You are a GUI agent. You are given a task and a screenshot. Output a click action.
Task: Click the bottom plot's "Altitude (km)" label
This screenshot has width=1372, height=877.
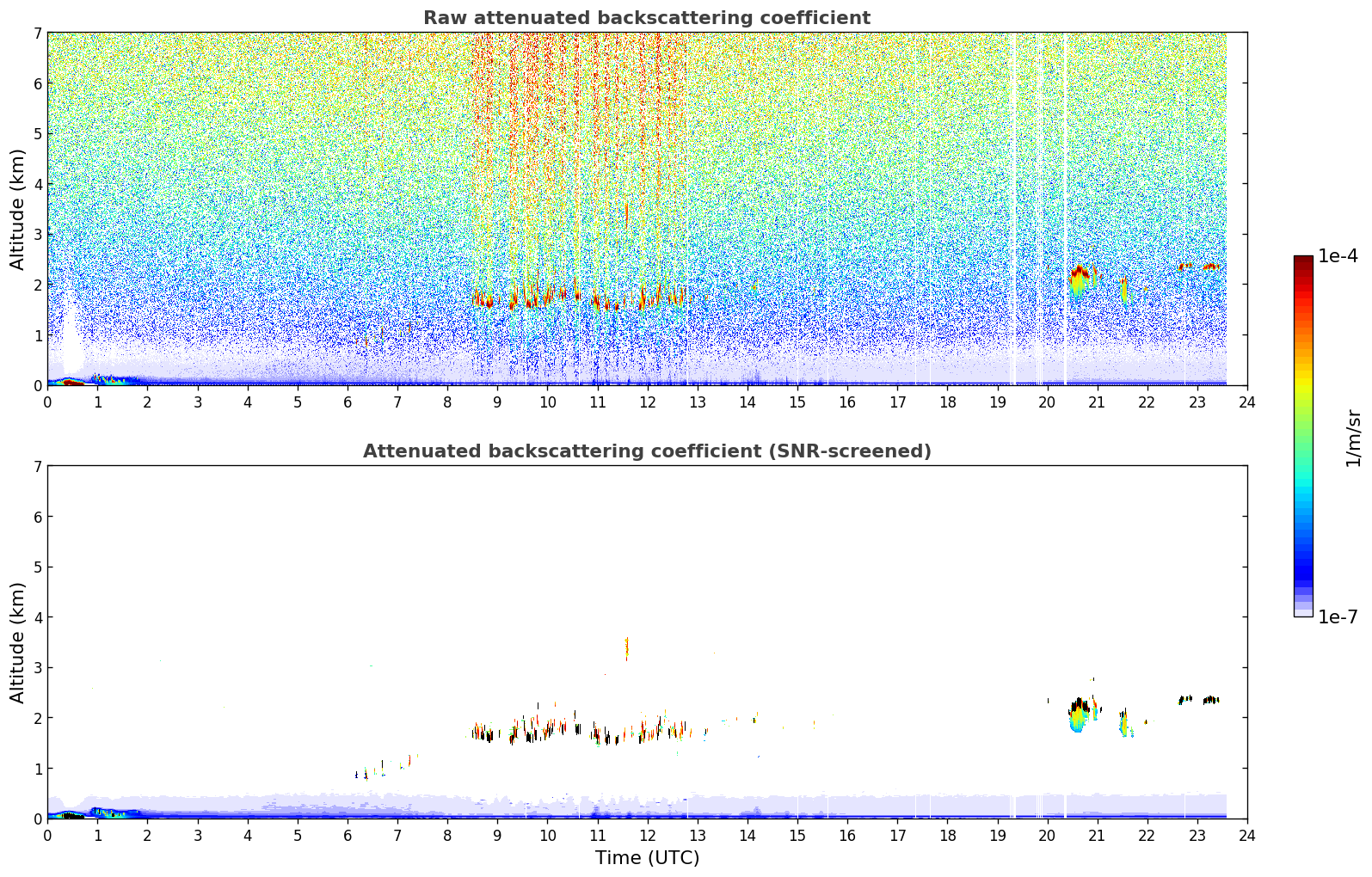tap(17, 642)
